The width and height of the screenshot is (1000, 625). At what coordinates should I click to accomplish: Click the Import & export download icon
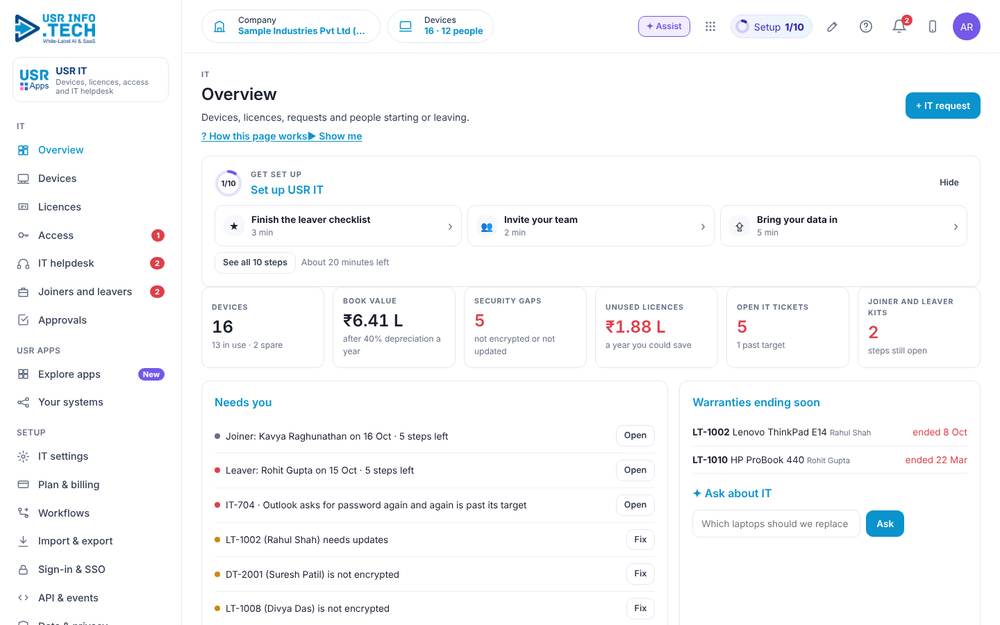pyautogui.click(x=23, y=541)
